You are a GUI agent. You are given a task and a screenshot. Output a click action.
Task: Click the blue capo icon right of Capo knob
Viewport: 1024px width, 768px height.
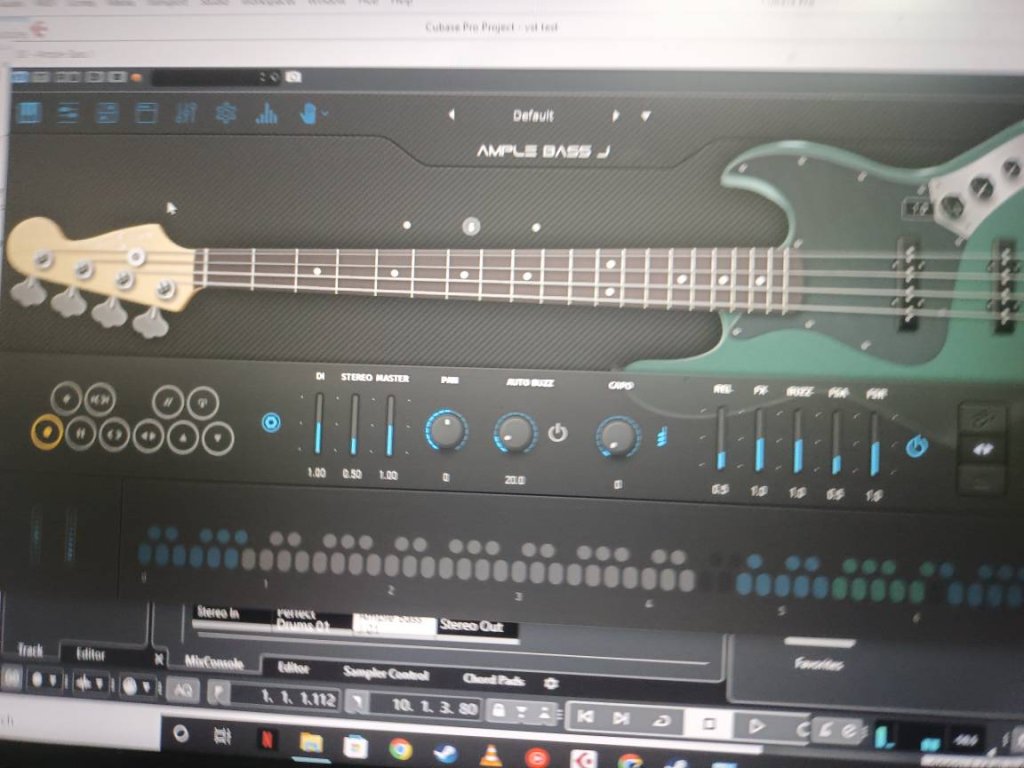[x=662, y=438]
